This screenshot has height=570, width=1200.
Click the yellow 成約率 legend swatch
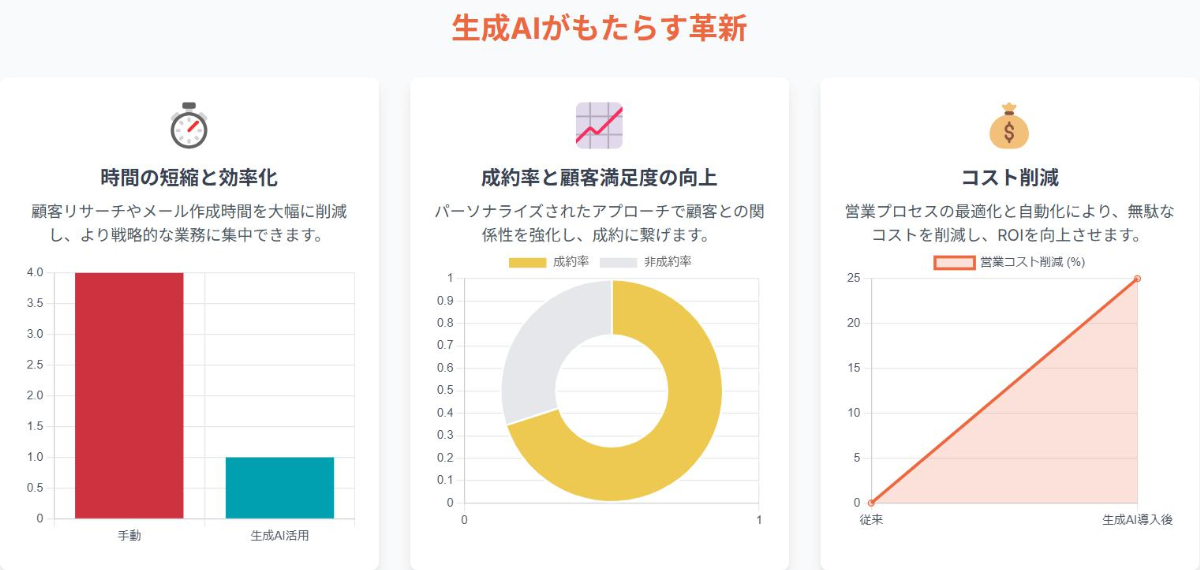click(x=528, y=262)
